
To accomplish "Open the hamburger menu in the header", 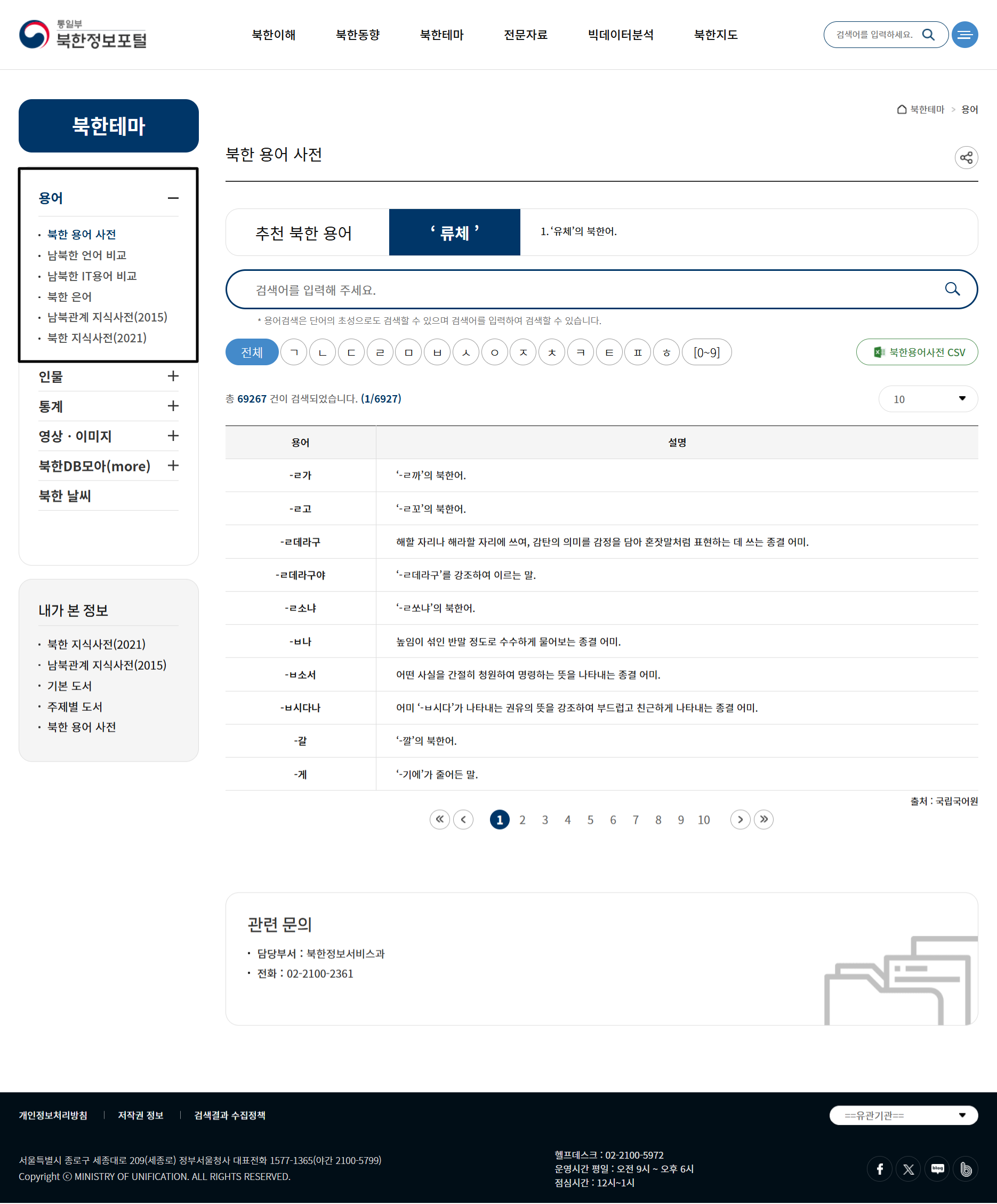I will pos(965,35).
